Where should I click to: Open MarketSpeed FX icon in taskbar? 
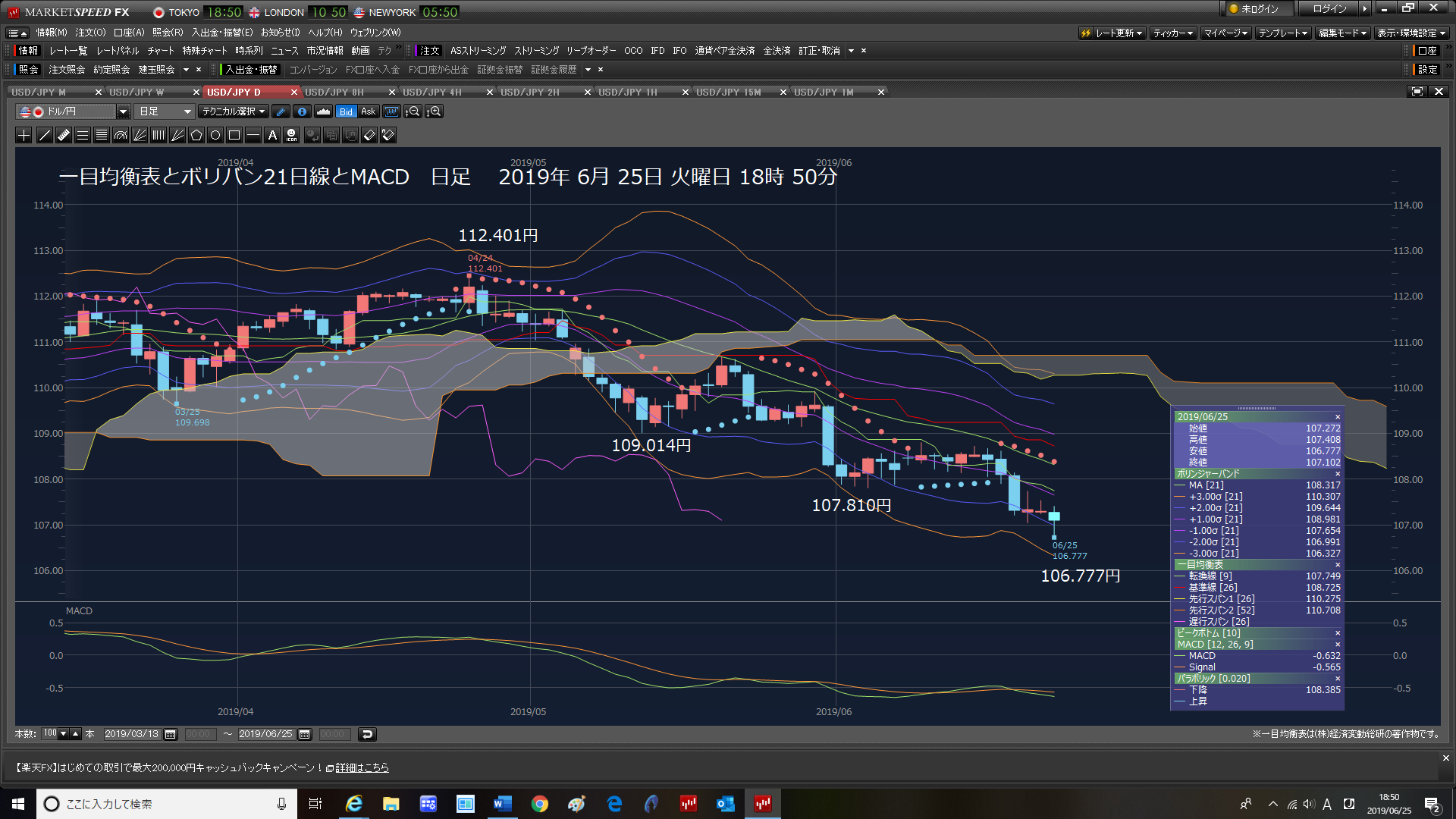[763, 803]
